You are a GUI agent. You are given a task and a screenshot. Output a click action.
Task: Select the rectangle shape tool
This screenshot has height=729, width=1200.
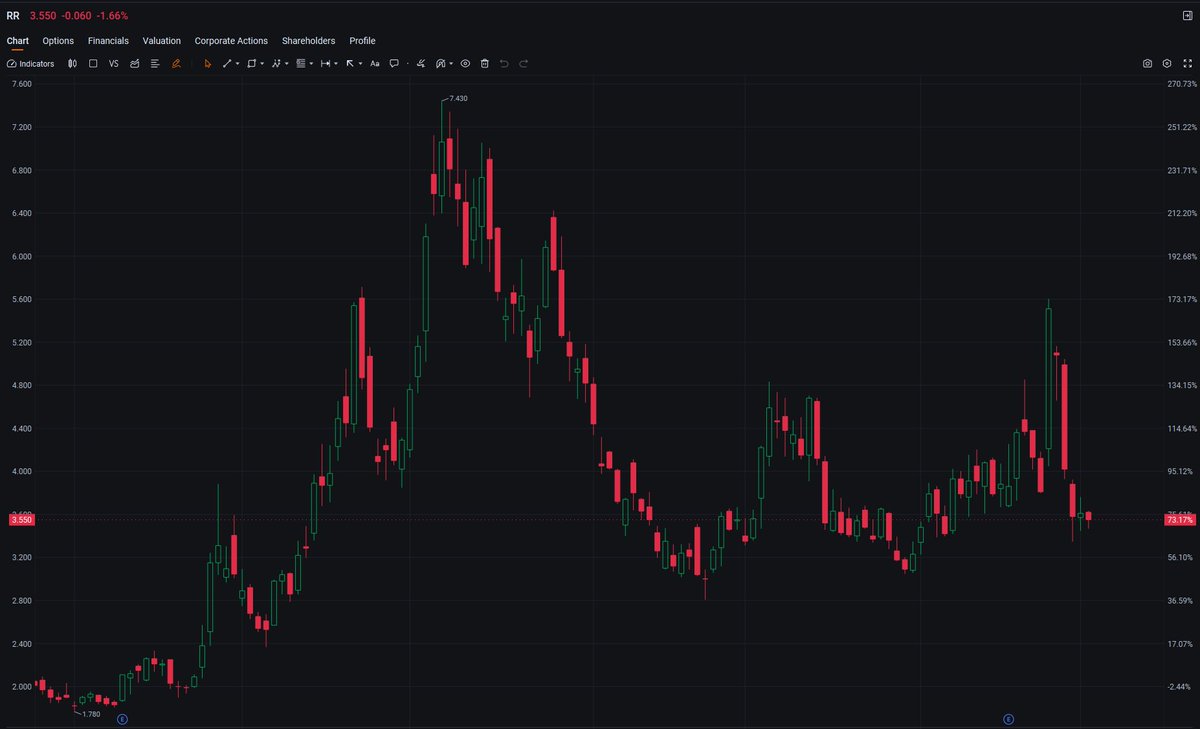[251, 63]
